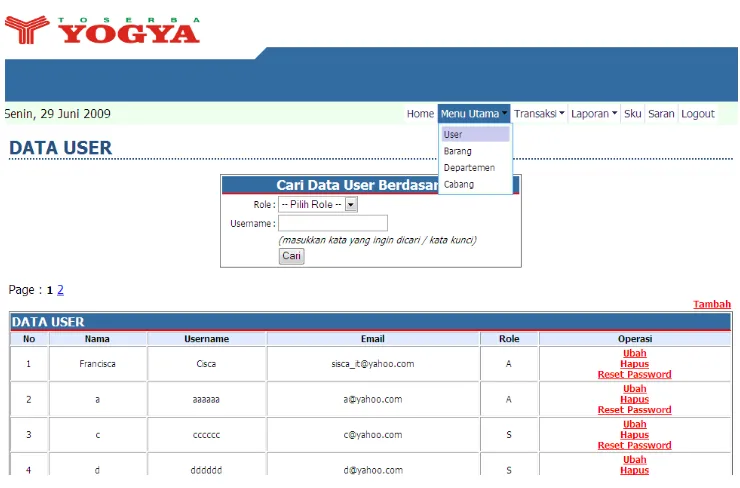Reset Password for user cccccc

point(634,445)
